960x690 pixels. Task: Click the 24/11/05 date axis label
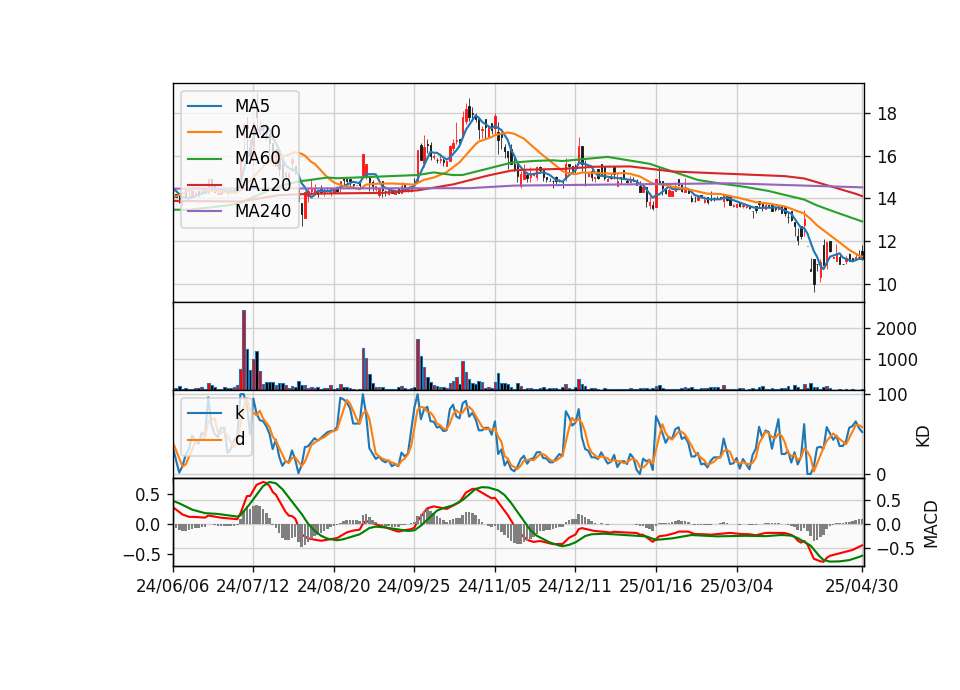[x=494, y=586]
